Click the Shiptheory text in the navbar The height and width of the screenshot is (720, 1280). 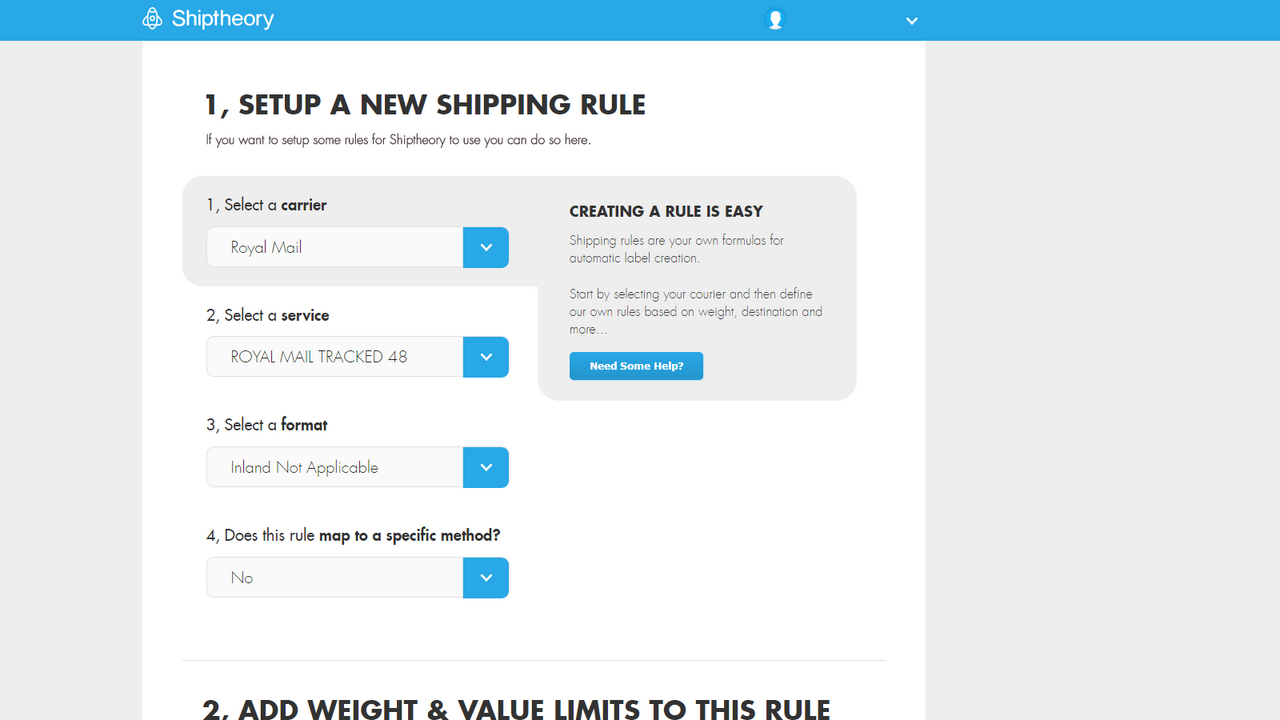coord(222,18)
